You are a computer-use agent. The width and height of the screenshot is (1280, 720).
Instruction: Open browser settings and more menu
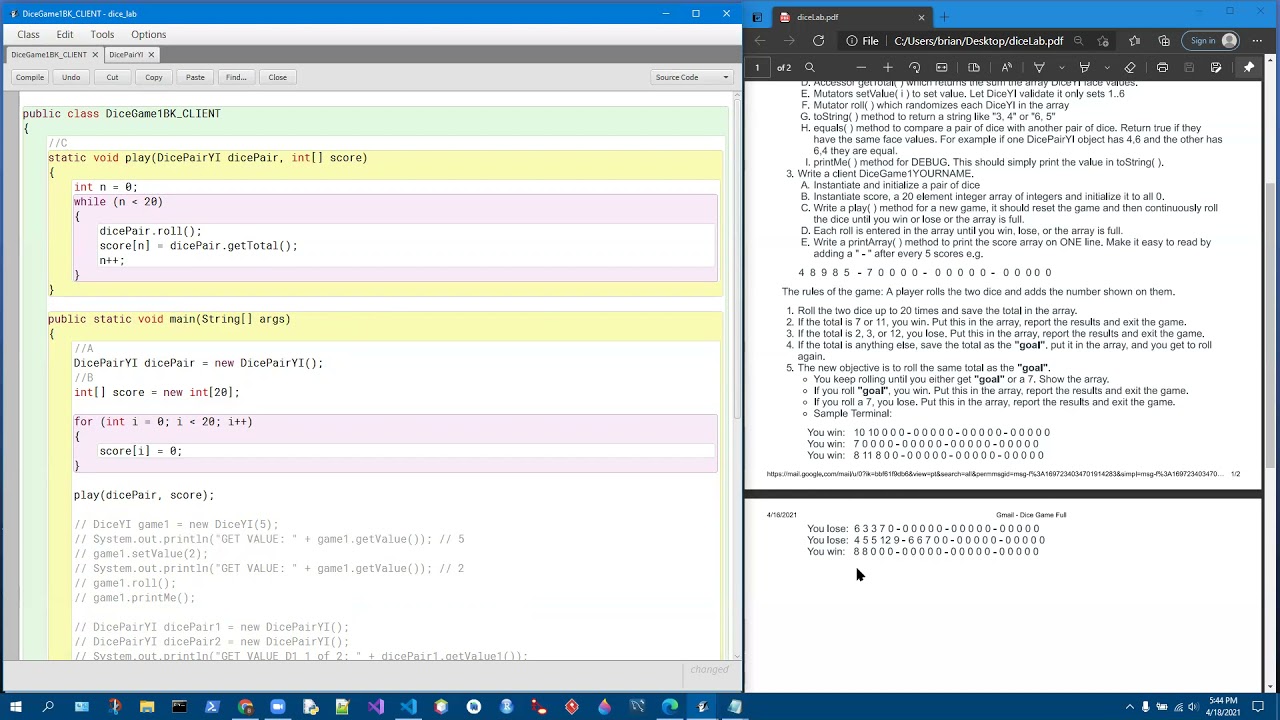tap(1258, 41)
